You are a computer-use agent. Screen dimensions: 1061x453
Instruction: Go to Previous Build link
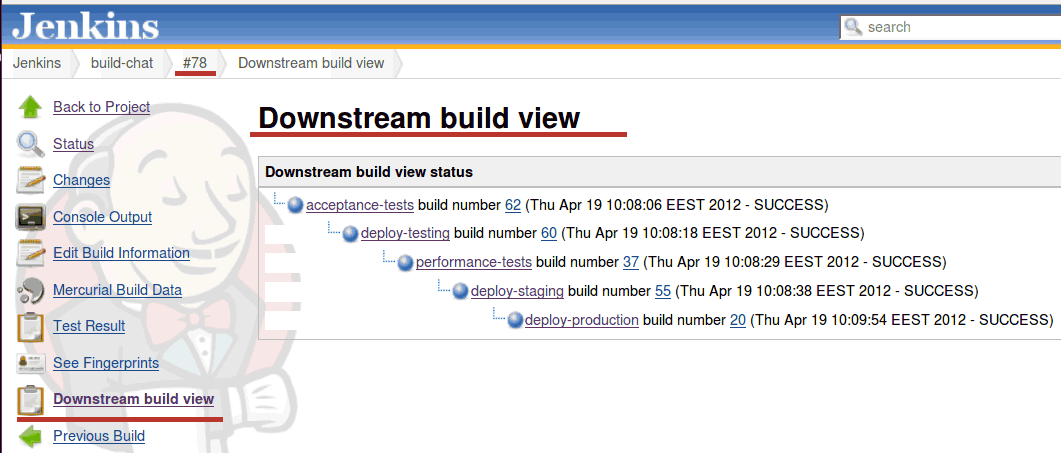(99, 436)
